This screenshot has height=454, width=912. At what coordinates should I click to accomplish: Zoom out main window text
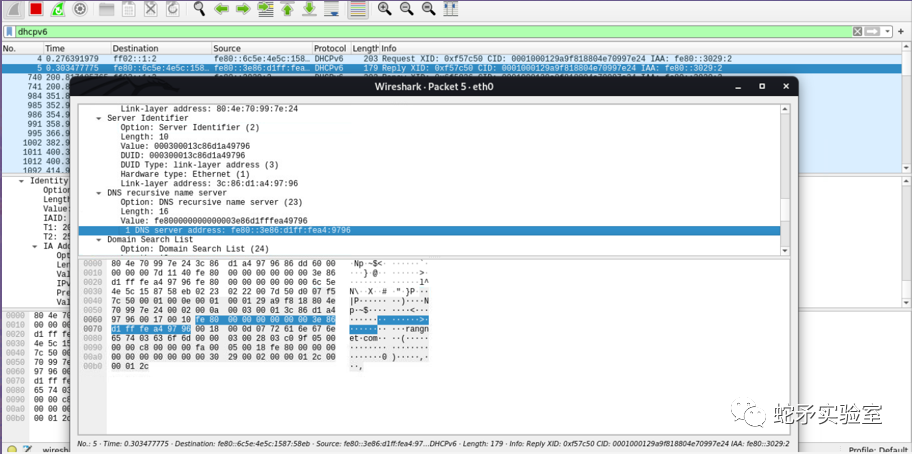click(406, 9)
